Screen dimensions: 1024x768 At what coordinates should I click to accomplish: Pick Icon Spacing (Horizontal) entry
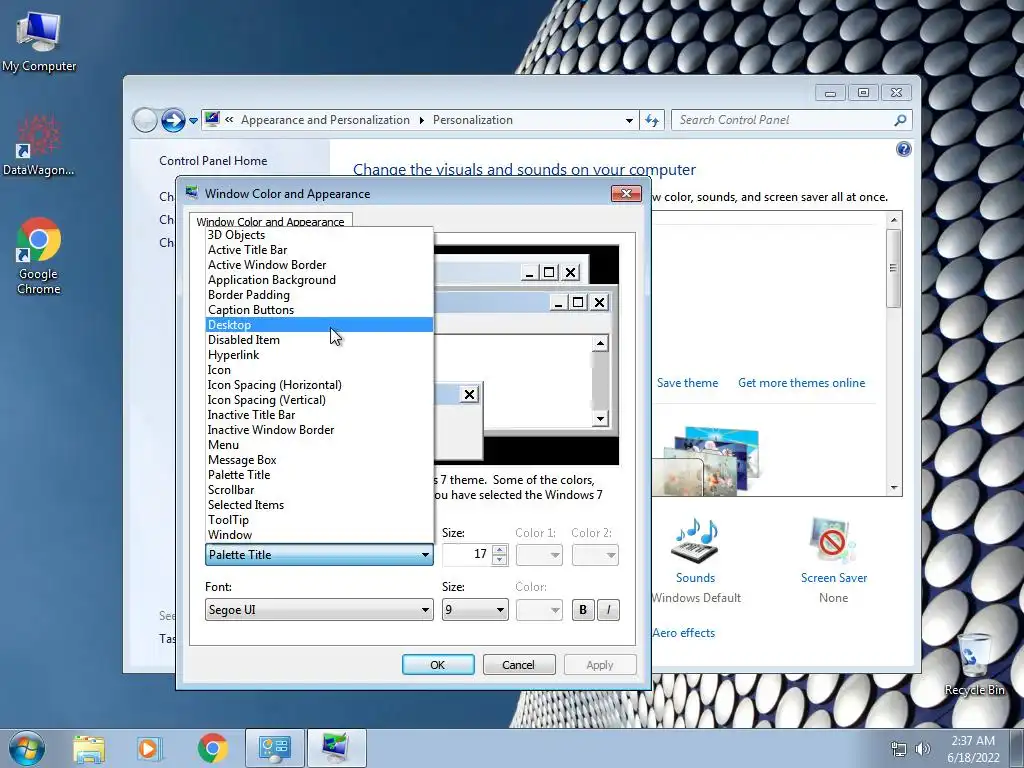point(319,385)
